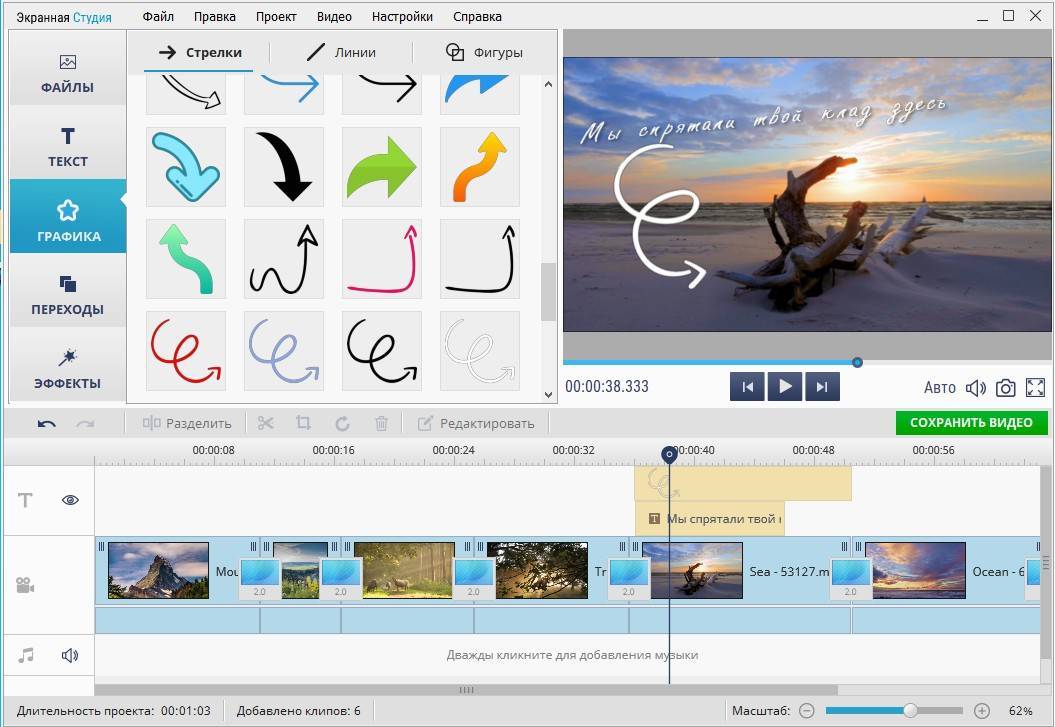
Task: Open the Авто preview quality dropdown
Action: point(940,388)
